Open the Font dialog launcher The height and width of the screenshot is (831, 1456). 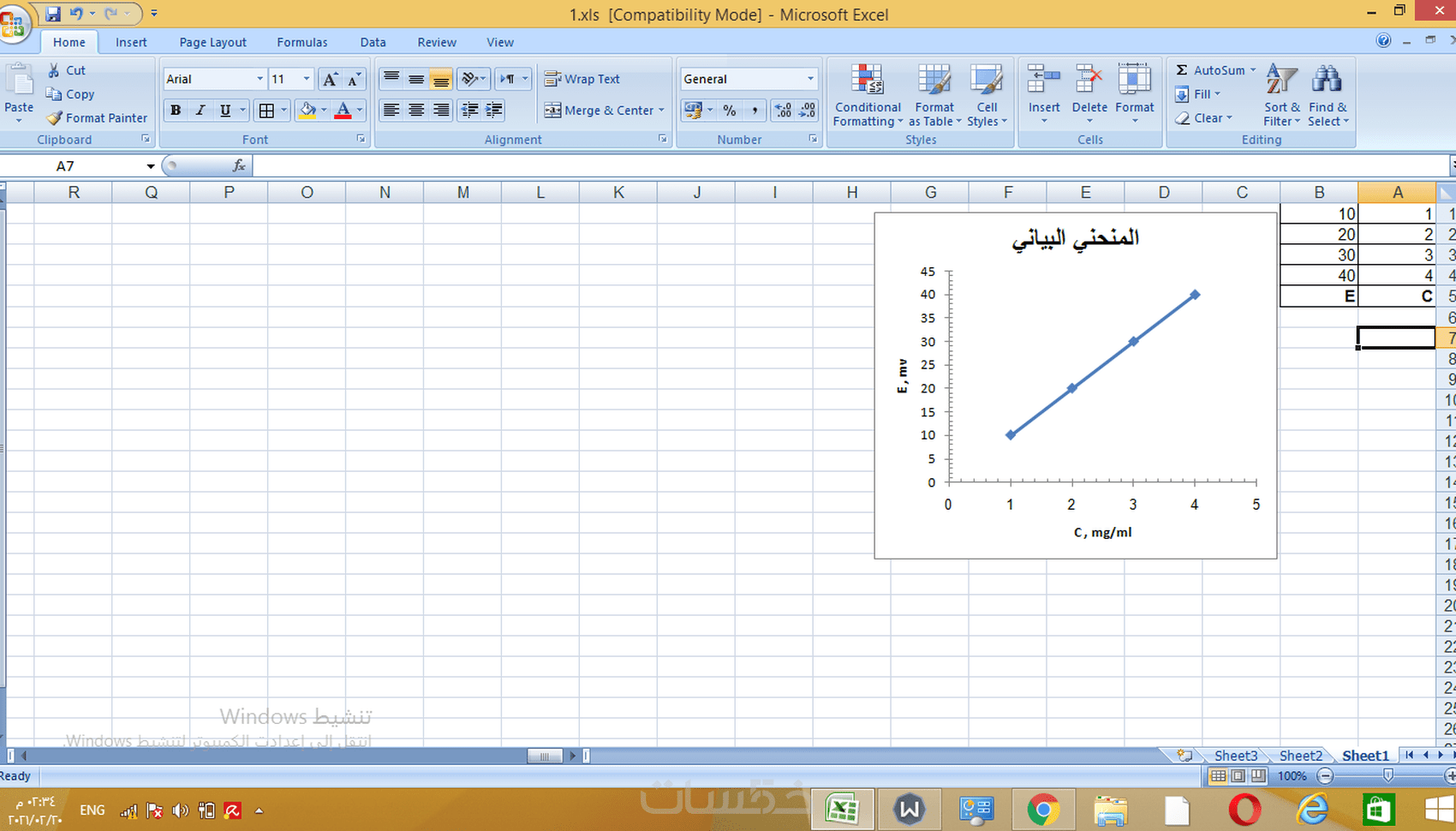pyautogui.click(x=361, y=139)
